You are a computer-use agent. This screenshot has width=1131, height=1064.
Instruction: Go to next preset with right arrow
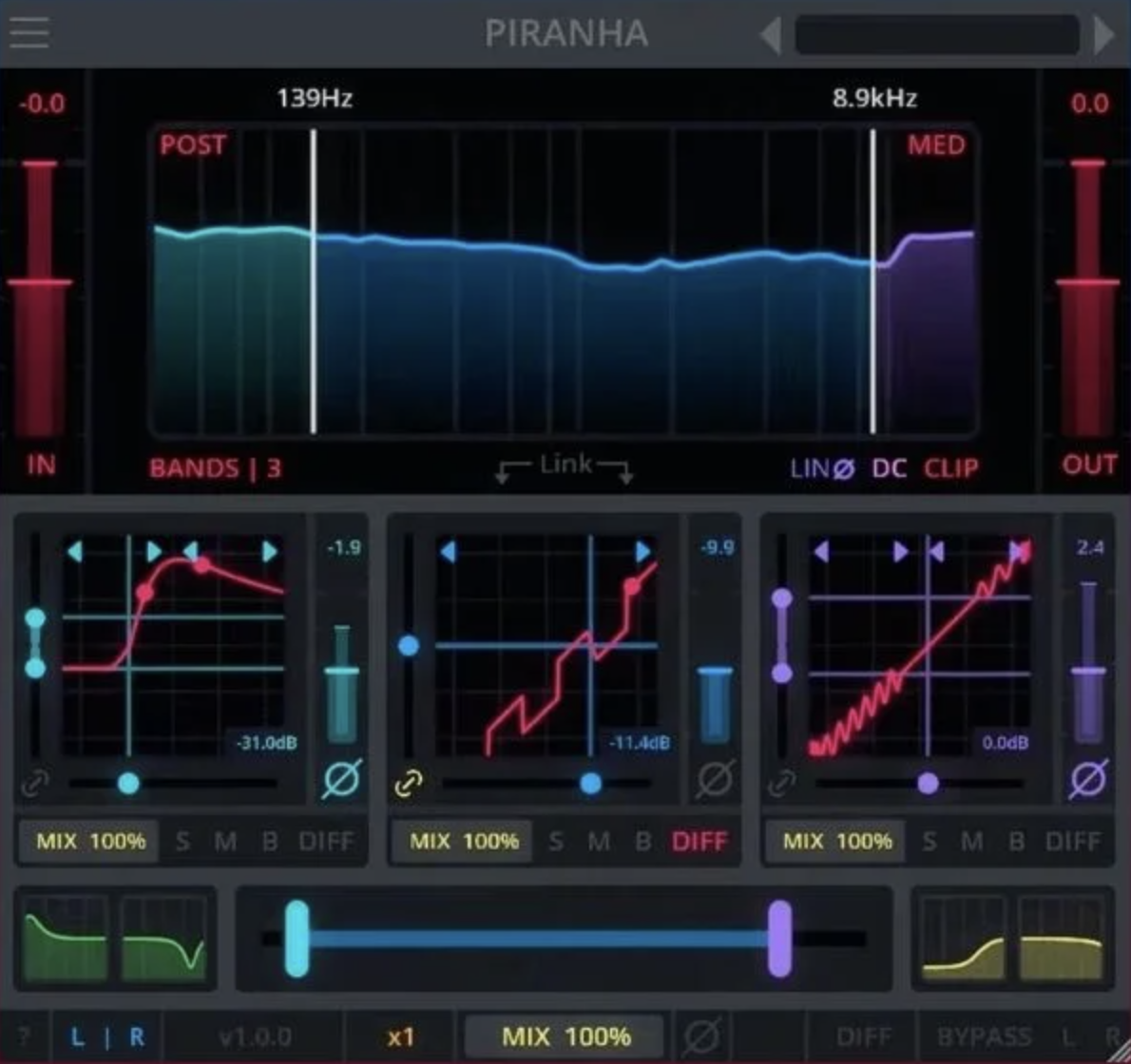coord(1103,34)
